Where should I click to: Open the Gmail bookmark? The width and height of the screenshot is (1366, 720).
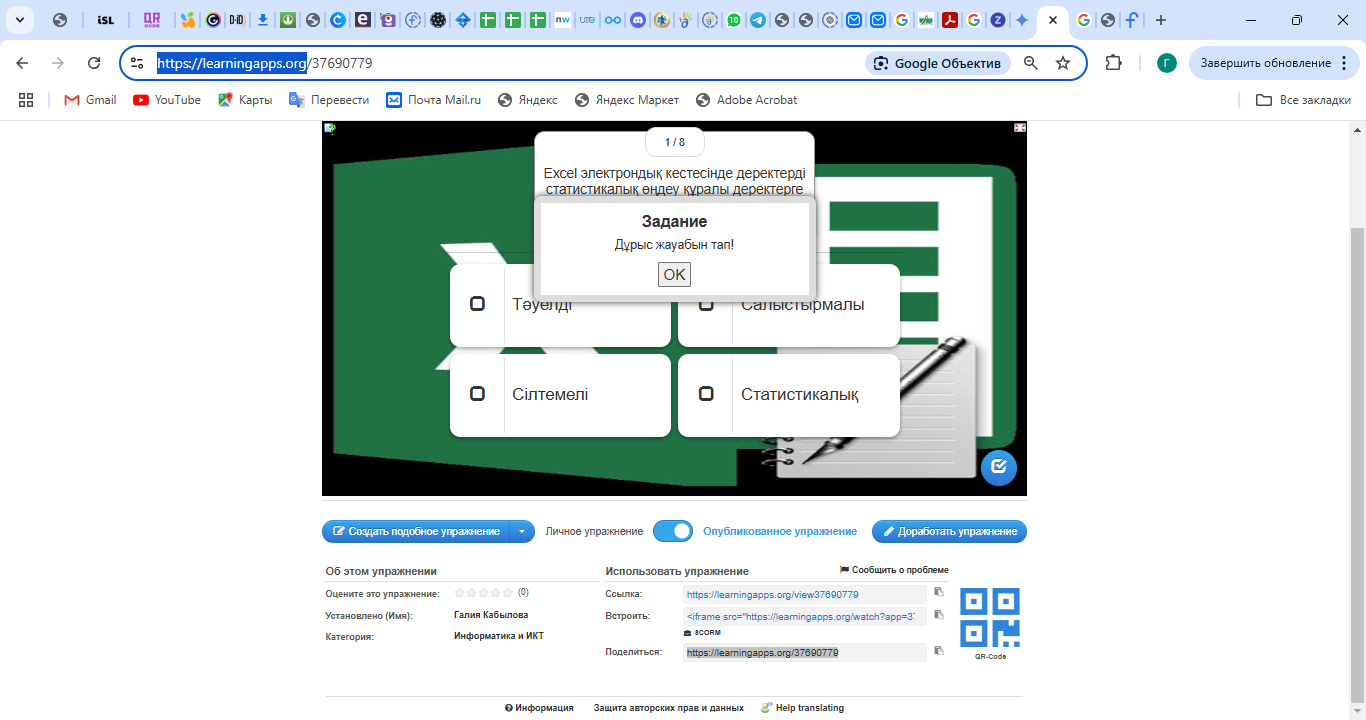[x=90, y=100]
